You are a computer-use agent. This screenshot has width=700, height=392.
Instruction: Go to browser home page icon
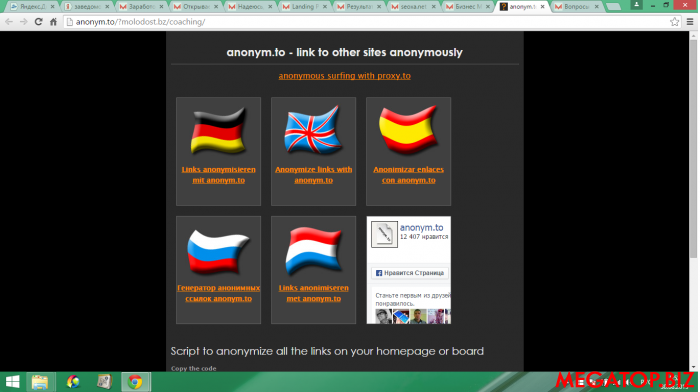(54, 21)
